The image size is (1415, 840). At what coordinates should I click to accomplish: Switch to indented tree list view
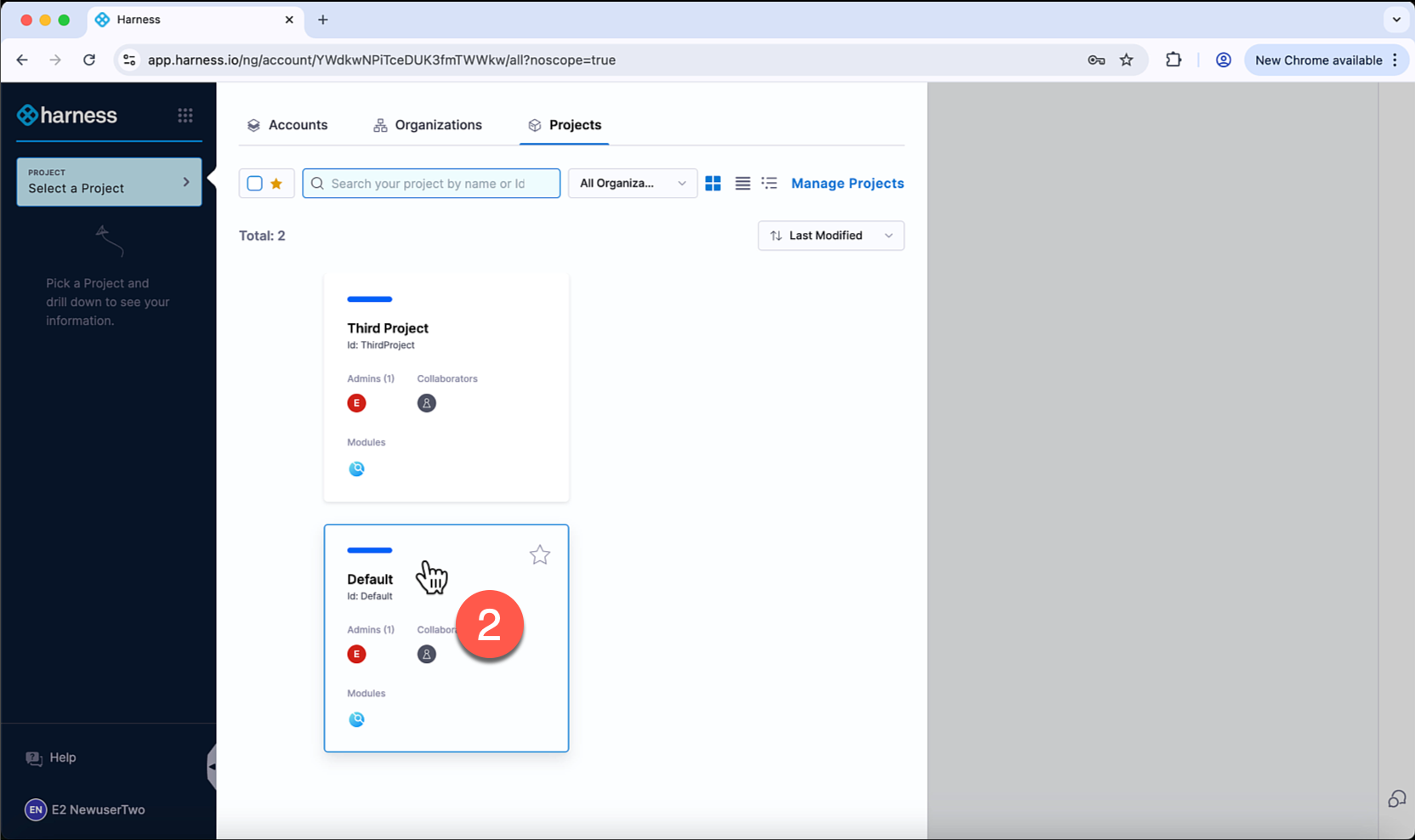click(x=770, y=184)
